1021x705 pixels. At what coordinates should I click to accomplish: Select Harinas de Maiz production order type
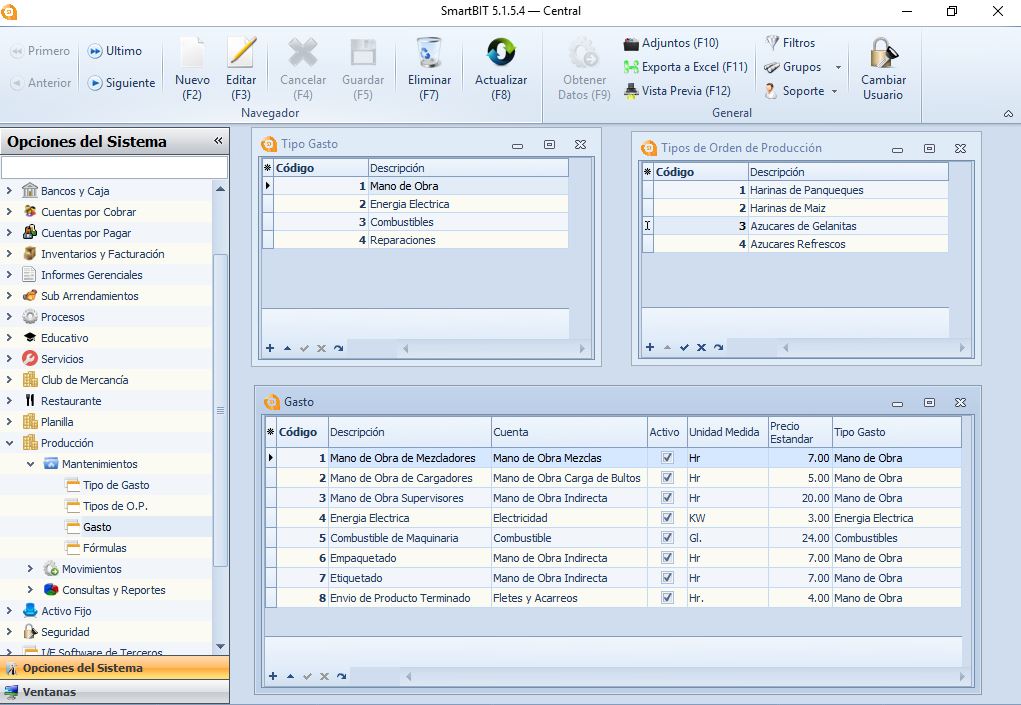pyautogui.click(x=794, y=208)
